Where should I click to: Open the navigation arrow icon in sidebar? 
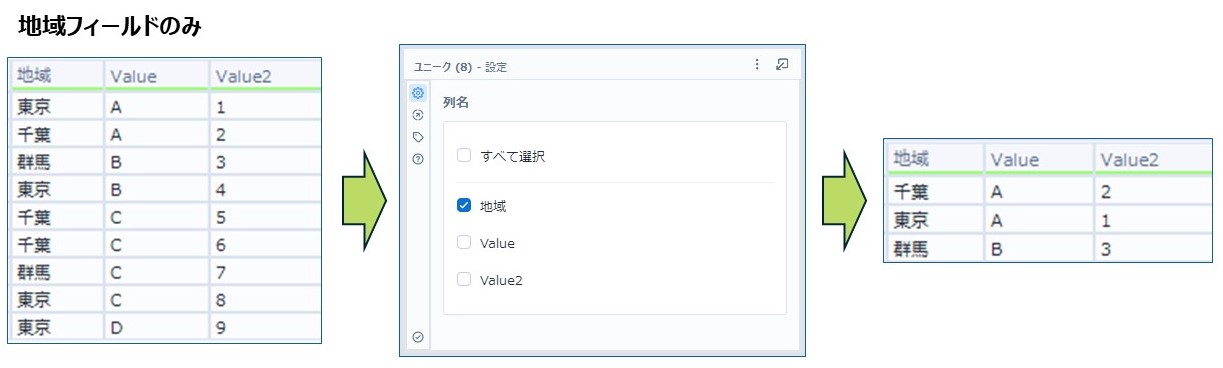pos(418,115)
